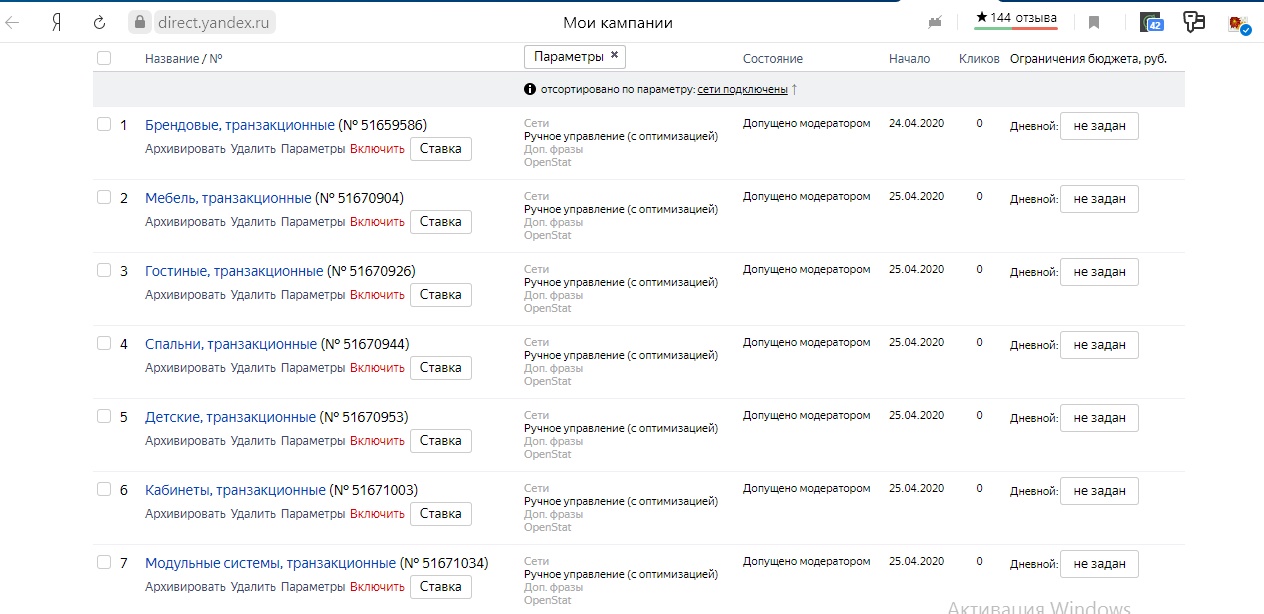Open Спальни, транзакционные campaign
This screenshot has width=1264, height=614.
(231, 344)
